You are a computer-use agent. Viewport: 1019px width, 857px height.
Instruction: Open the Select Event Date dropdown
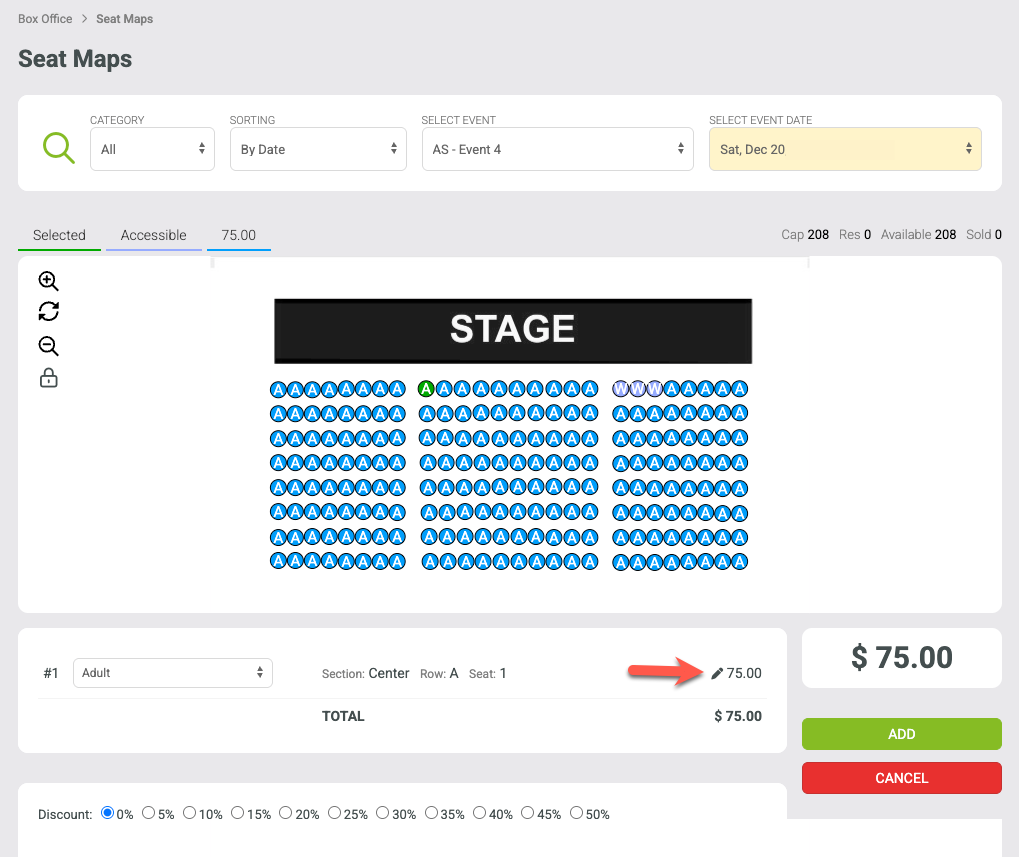coord(845,149)
